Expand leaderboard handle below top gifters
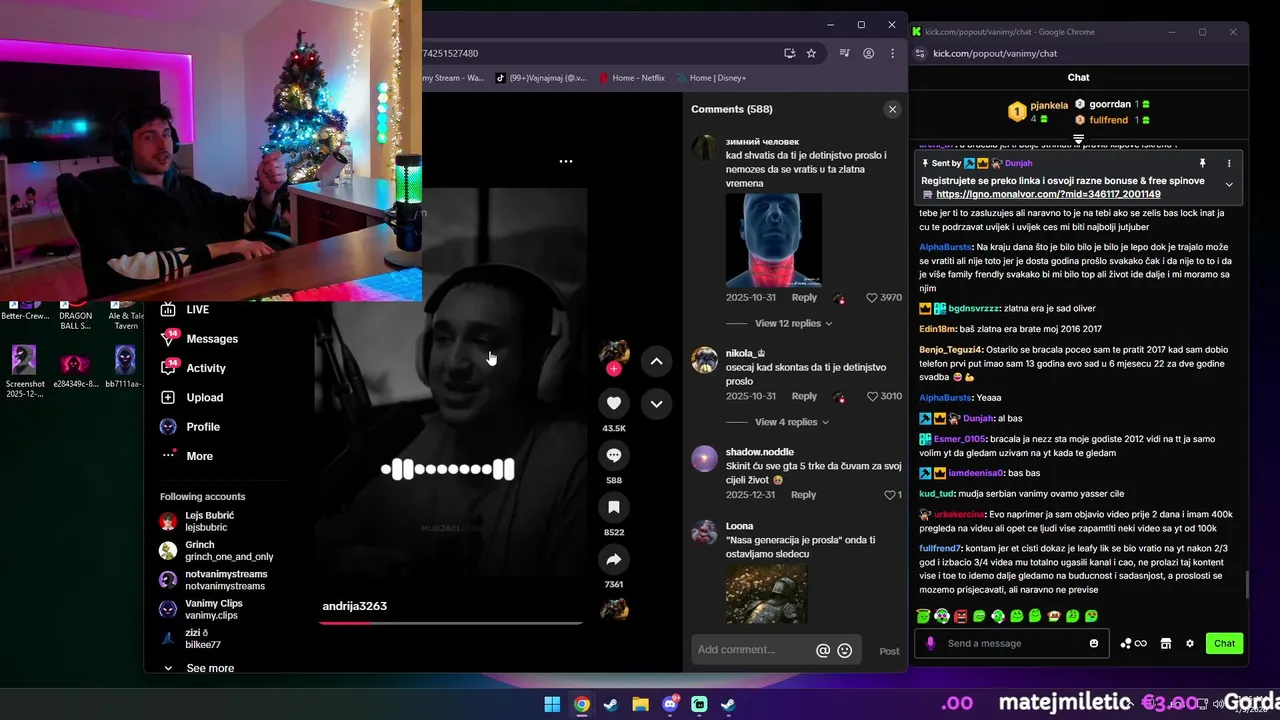This screenshot has width=1280, height=720. (x=1078, y=138)
